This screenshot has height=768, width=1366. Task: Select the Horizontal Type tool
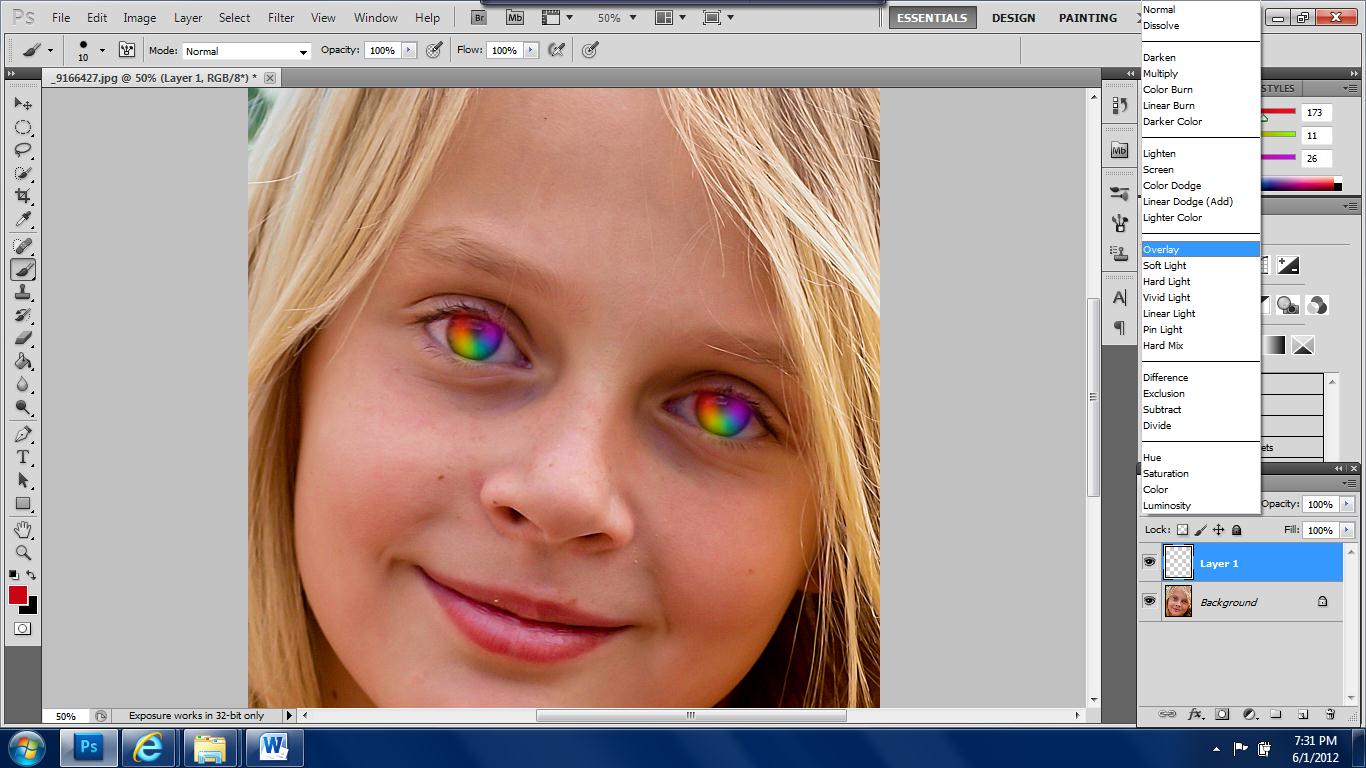coord(23,458)
